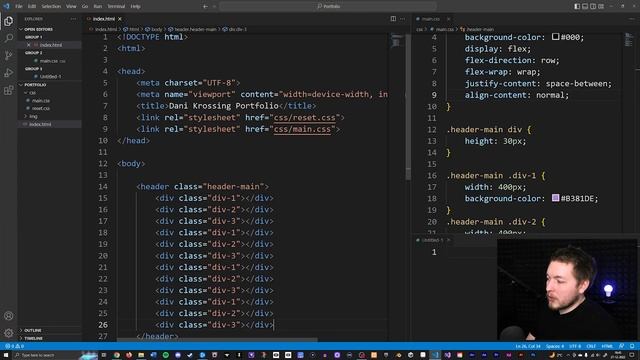Open errors and warnings in status bar

click(15, 346)
